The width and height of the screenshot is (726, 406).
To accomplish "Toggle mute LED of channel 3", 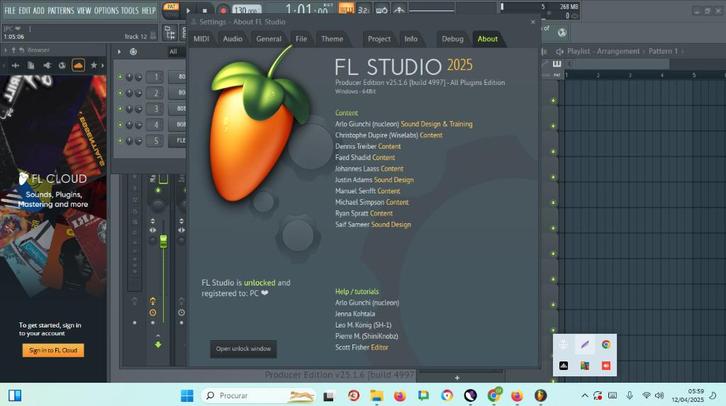I will pos(120,109).
